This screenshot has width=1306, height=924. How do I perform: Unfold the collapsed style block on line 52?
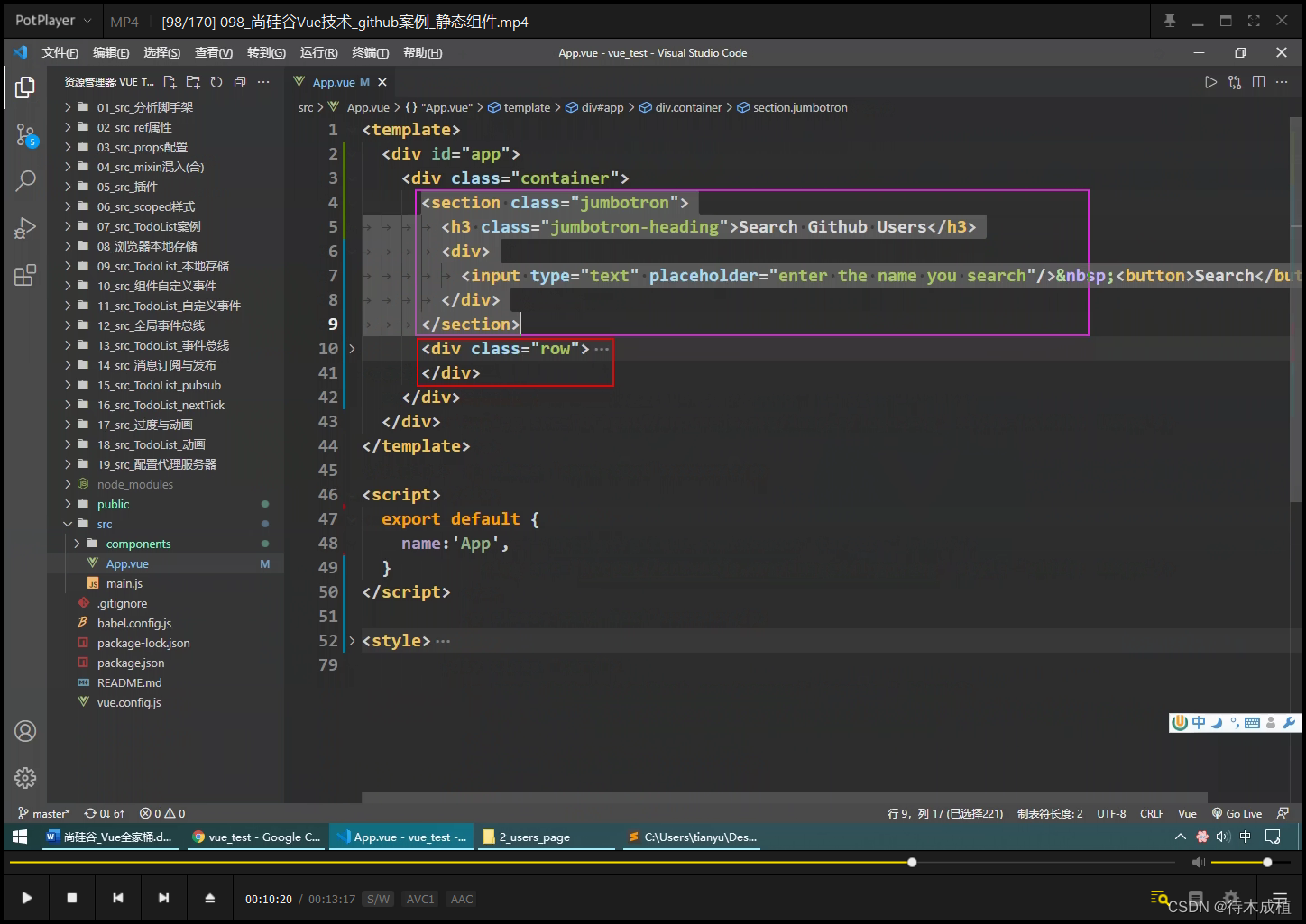tap(352, 641)
